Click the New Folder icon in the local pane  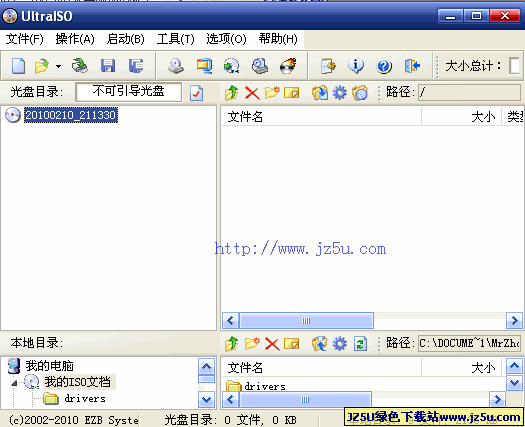(x=252, y=344)
